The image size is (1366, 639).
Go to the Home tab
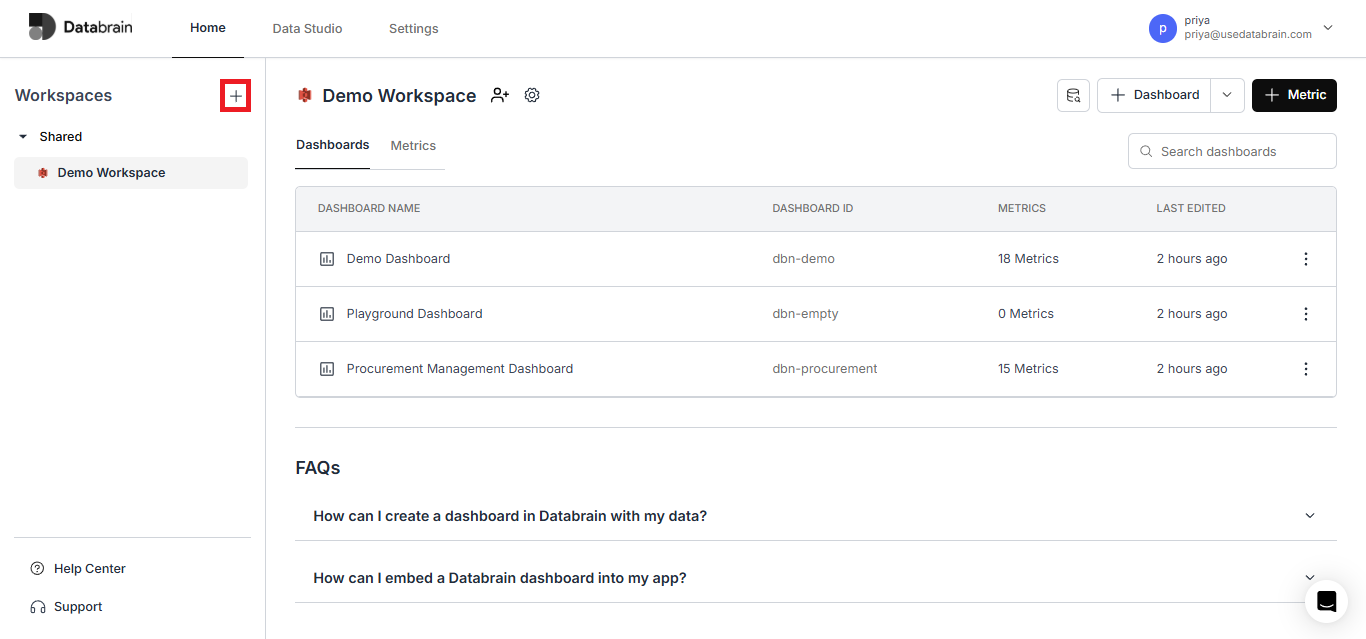tap(208, 28)
